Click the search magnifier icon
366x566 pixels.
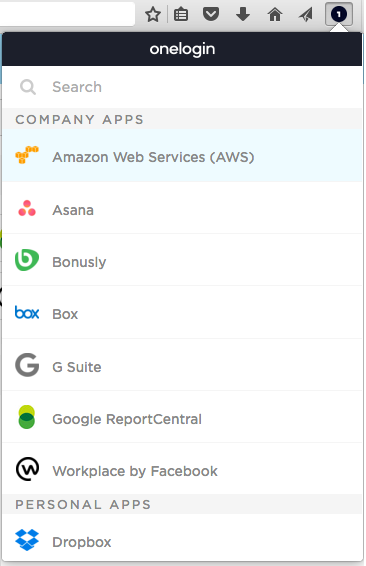(x=28, y=87)
